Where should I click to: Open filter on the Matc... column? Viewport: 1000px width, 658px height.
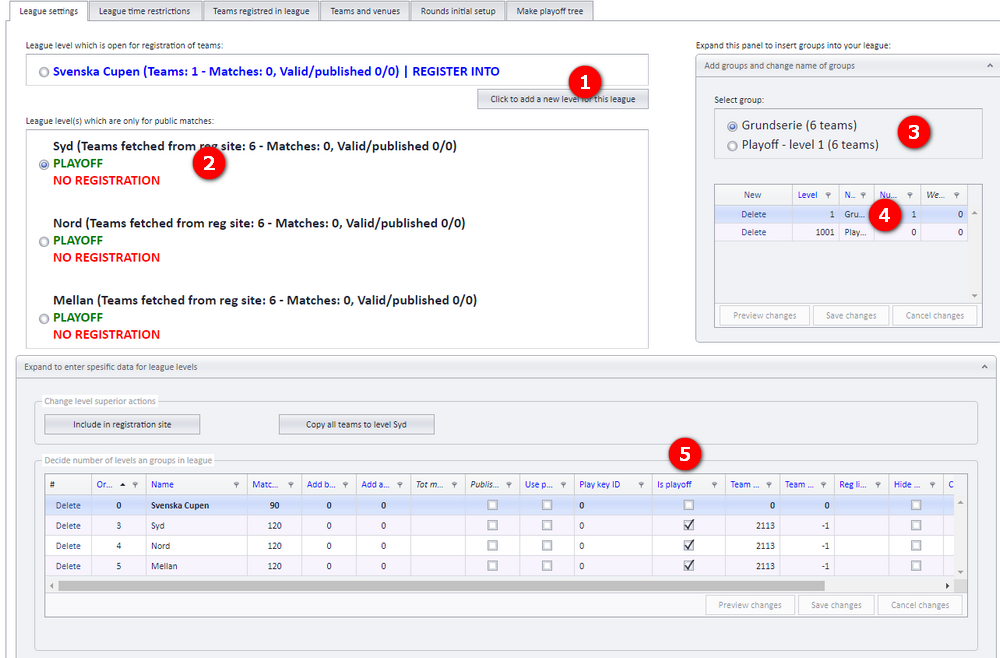291,485
